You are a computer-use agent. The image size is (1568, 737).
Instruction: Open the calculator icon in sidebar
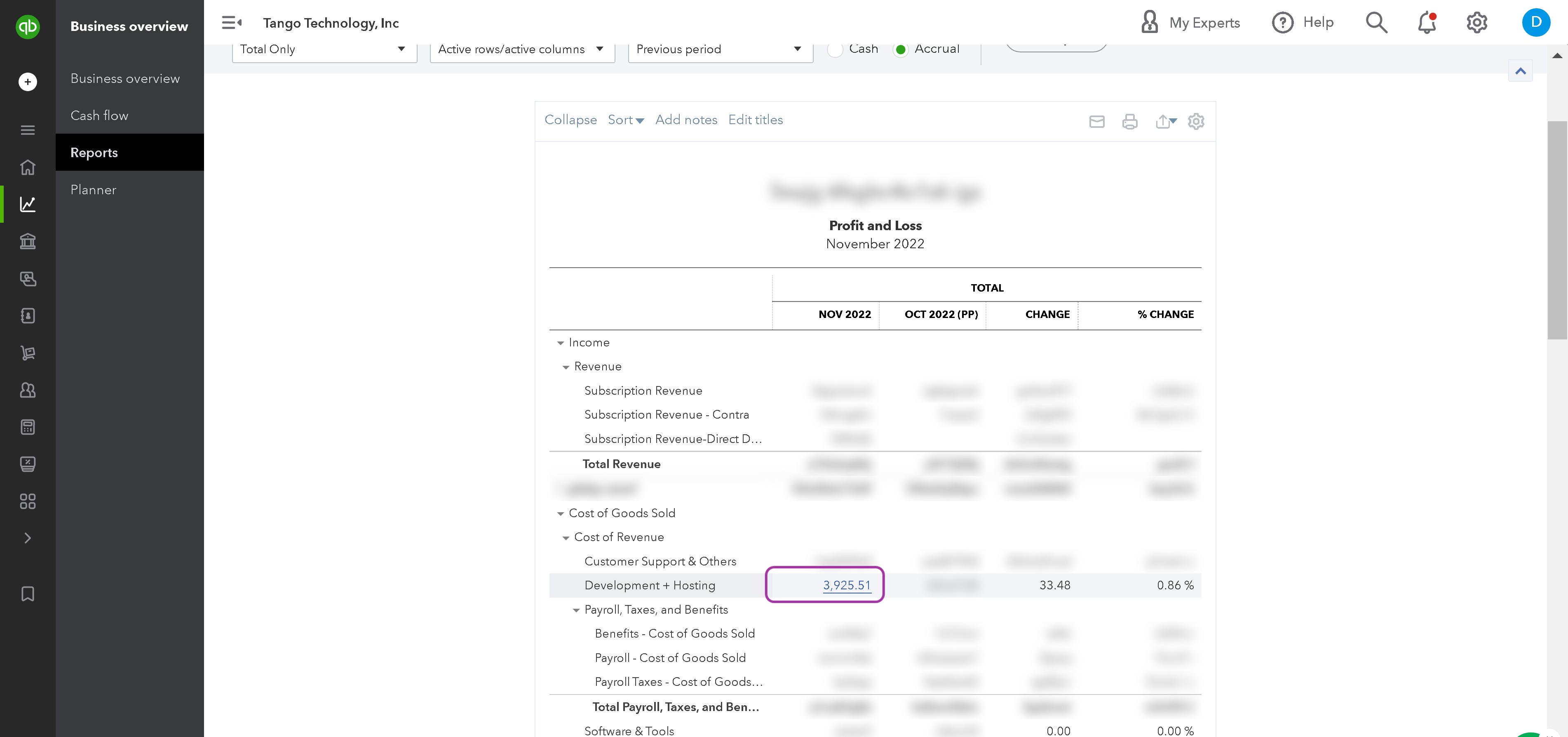(27, 427)
